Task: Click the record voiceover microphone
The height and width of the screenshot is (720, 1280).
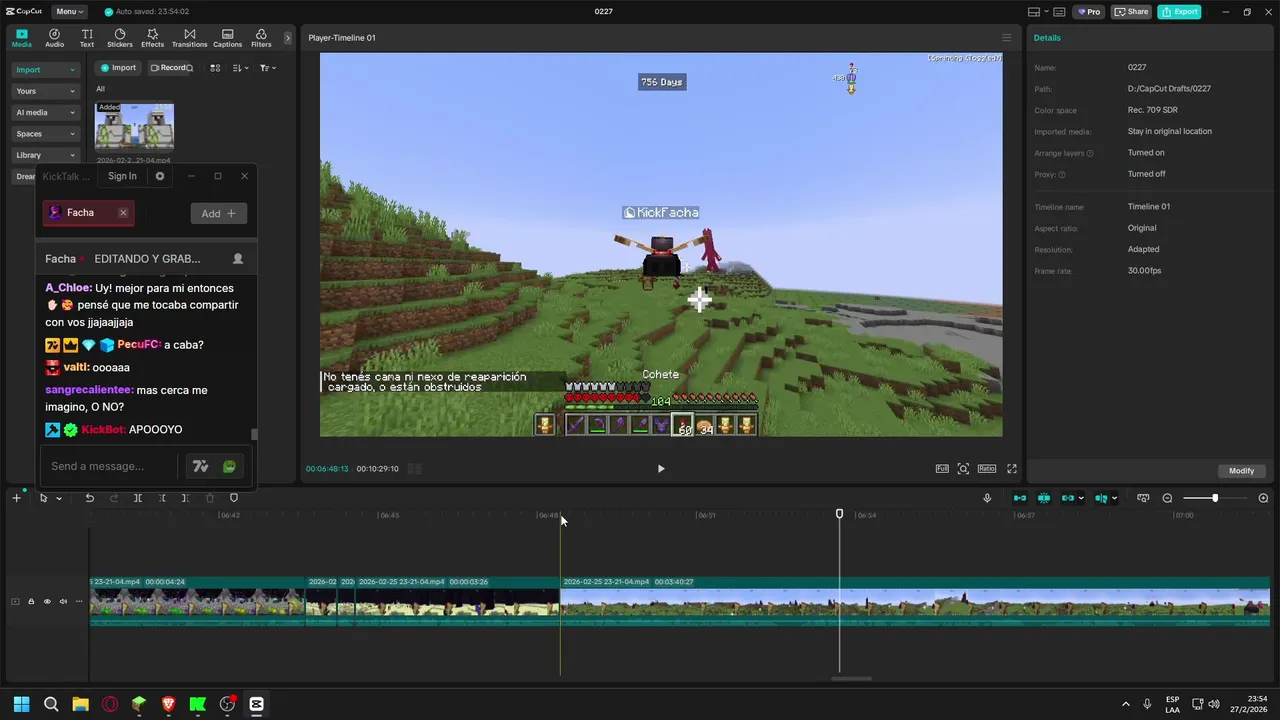Action: [x=987, y=498]
